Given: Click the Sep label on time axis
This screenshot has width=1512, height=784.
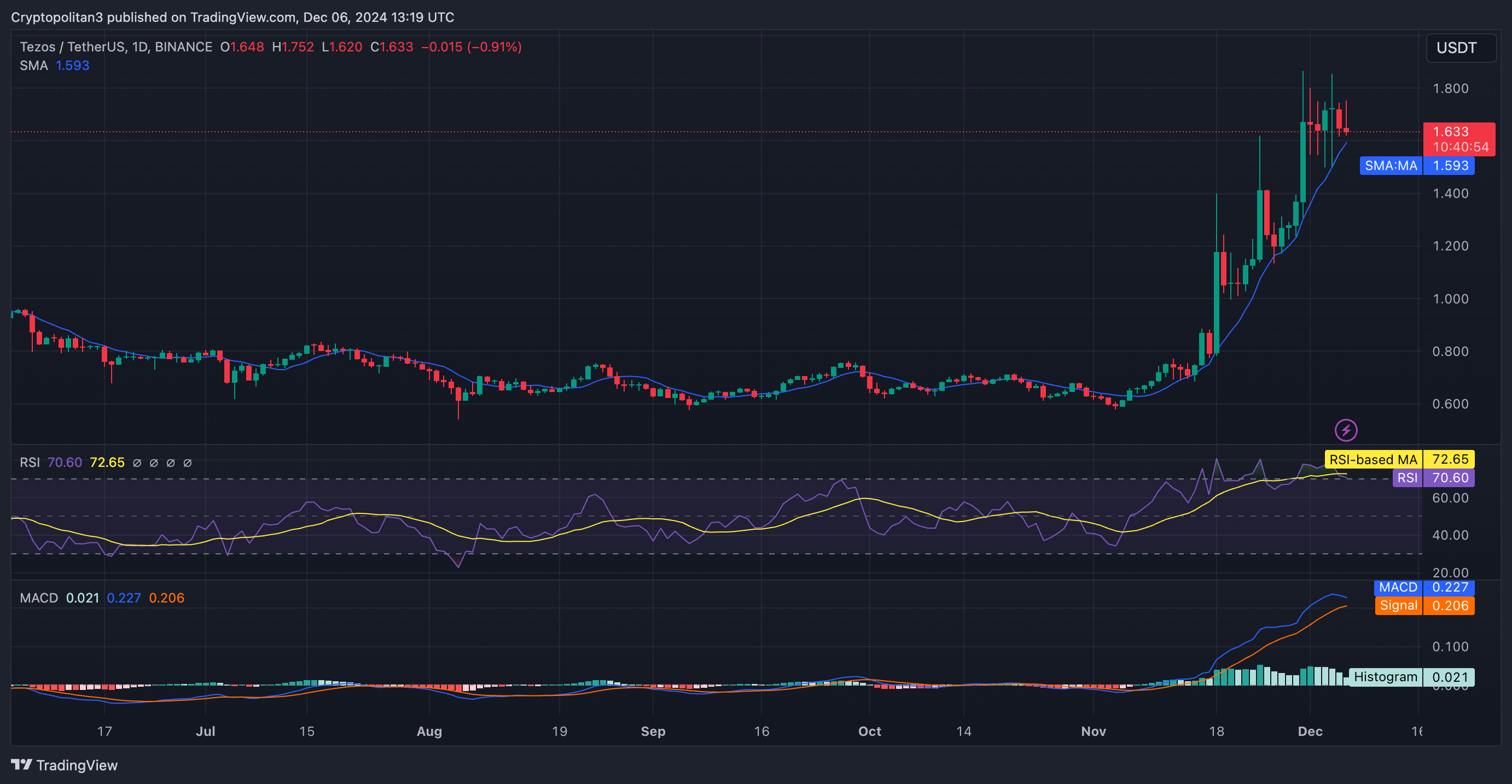Looking at the screenshot, I should click(653, 732).
